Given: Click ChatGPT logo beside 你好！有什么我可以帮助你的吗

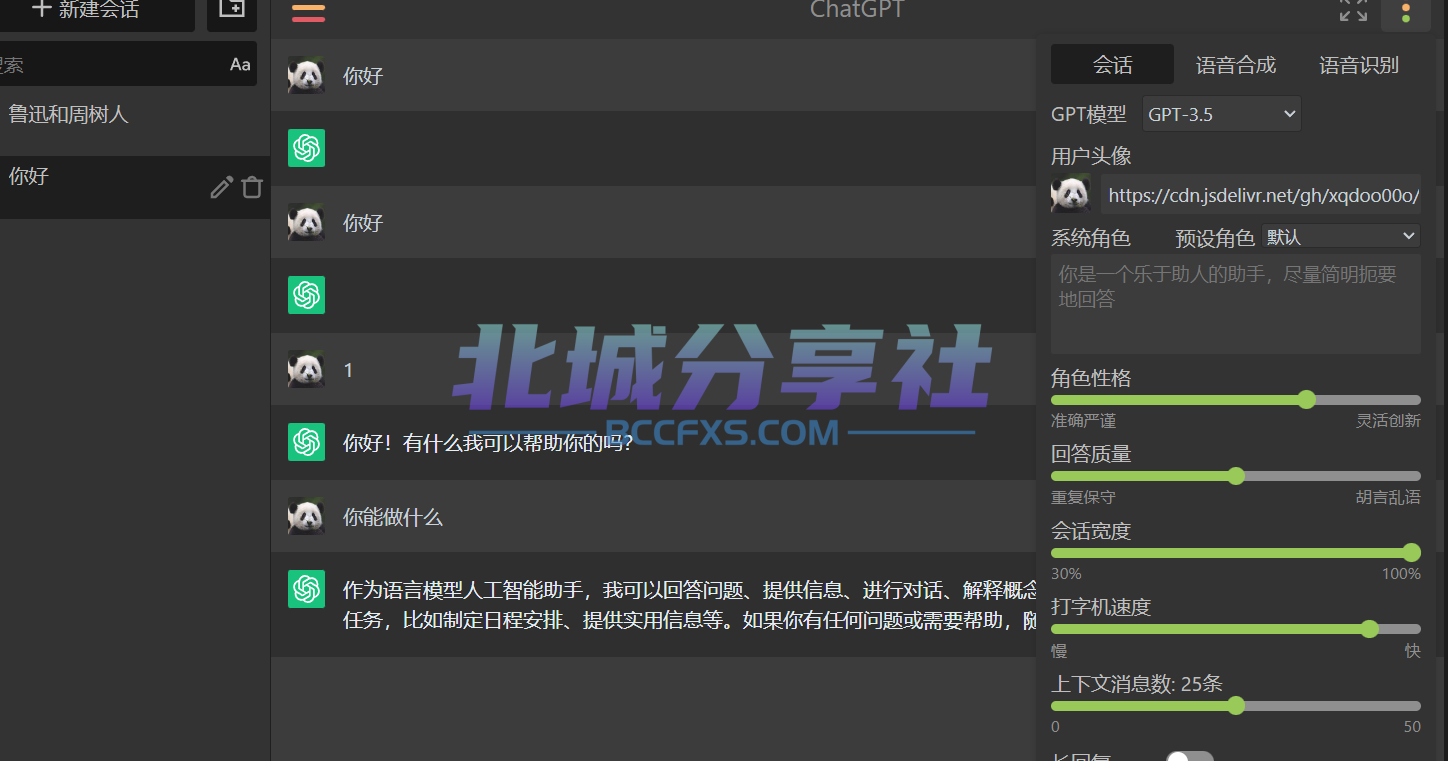Looking at the screenshot, I should pyautogui.click(x=306, y=442).
